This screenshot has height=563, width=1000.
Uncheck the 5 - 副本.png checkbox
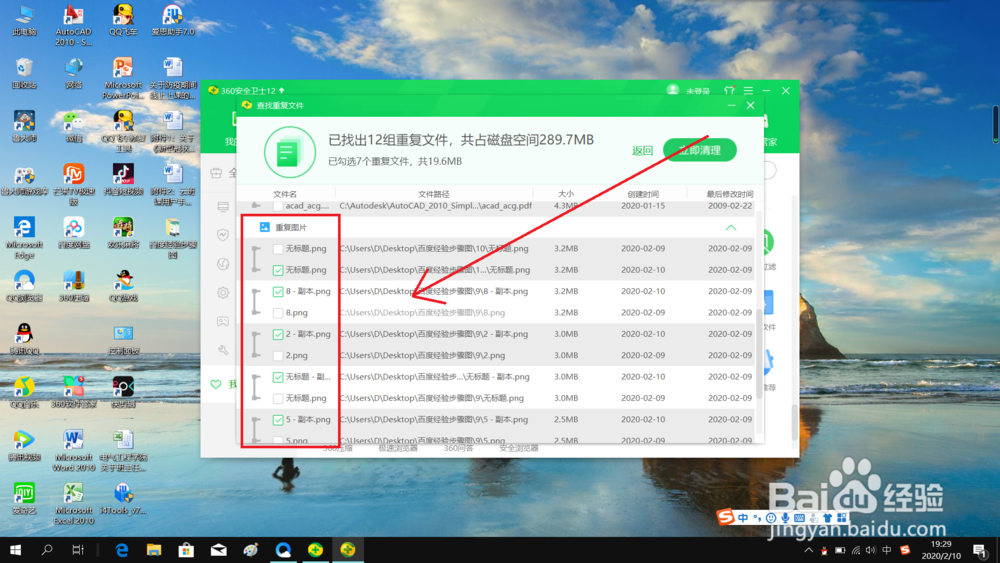(x=277, y=420)
